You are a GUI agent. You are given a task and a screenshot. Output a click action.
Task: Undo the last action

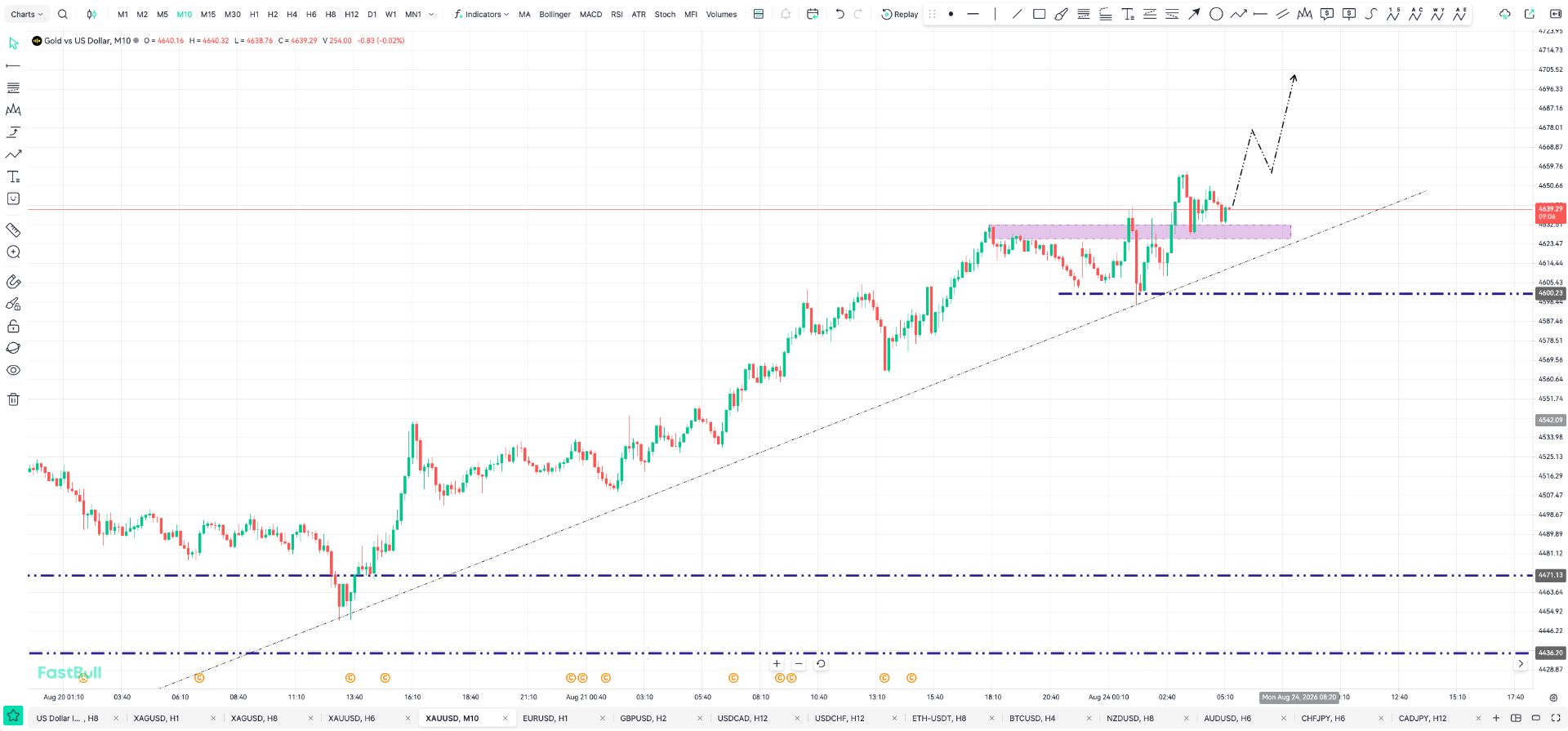coord(840,14)
